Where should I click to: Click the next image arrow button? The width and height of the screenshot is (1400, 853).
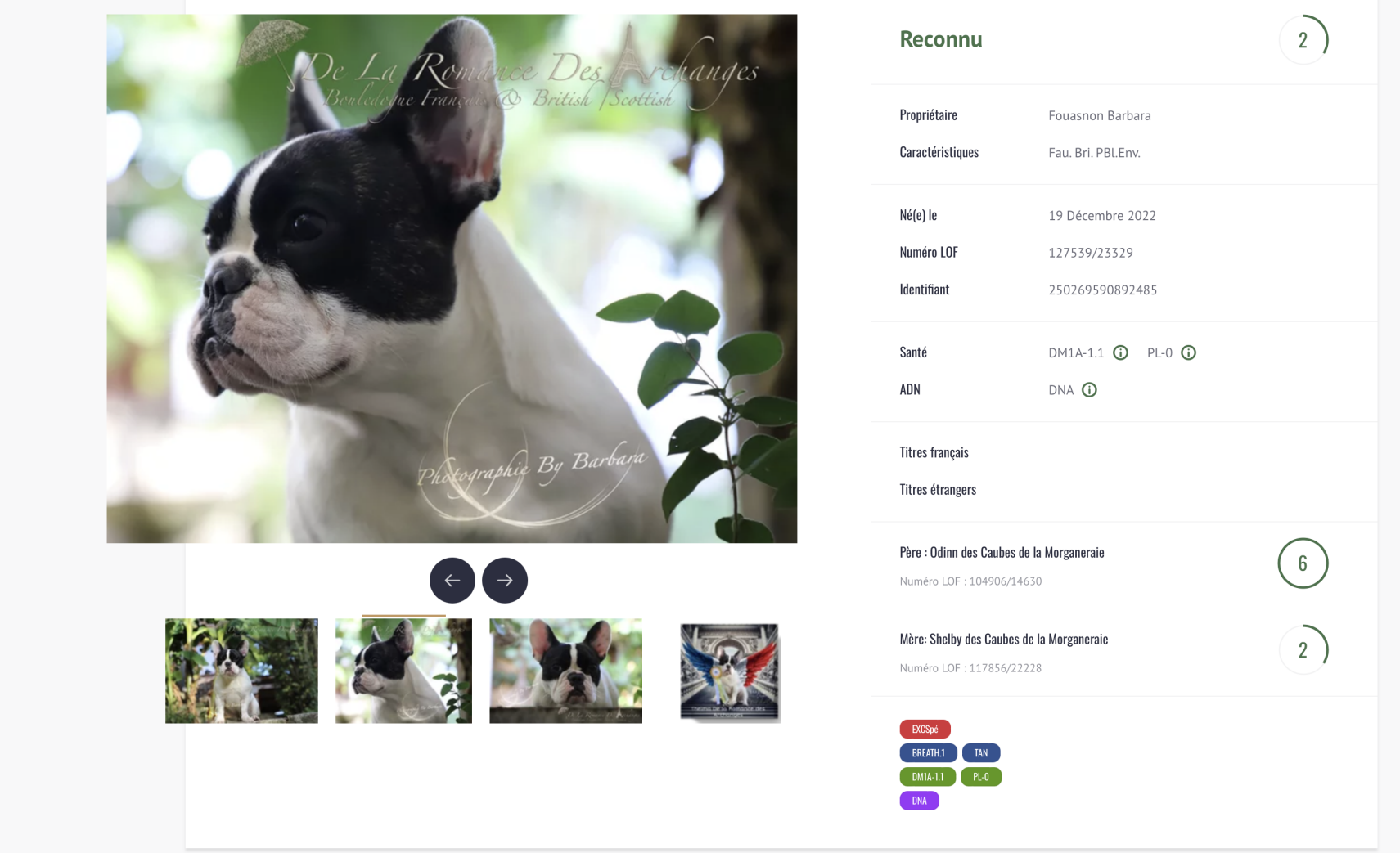point(505,580)
